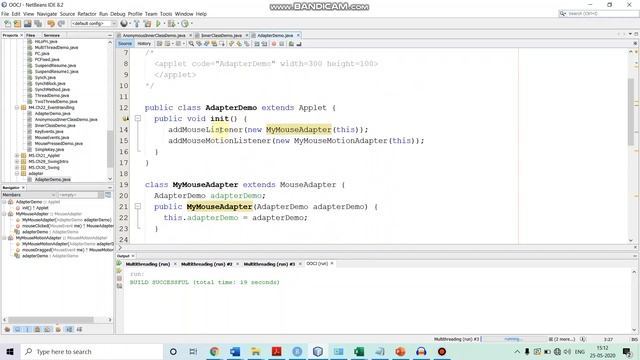Click the Last Edit icon in editor toolbar
This screenshot has height=360, width=640.
click(160, 44)
